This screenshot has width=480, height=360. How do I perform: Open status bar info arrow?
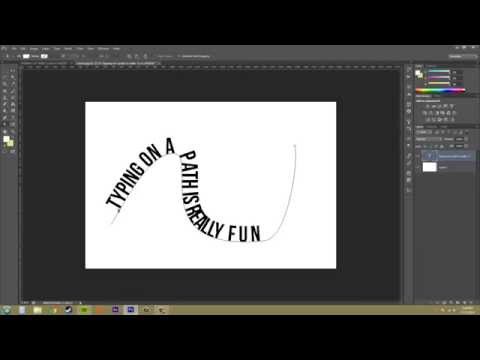tap(80, 302)
